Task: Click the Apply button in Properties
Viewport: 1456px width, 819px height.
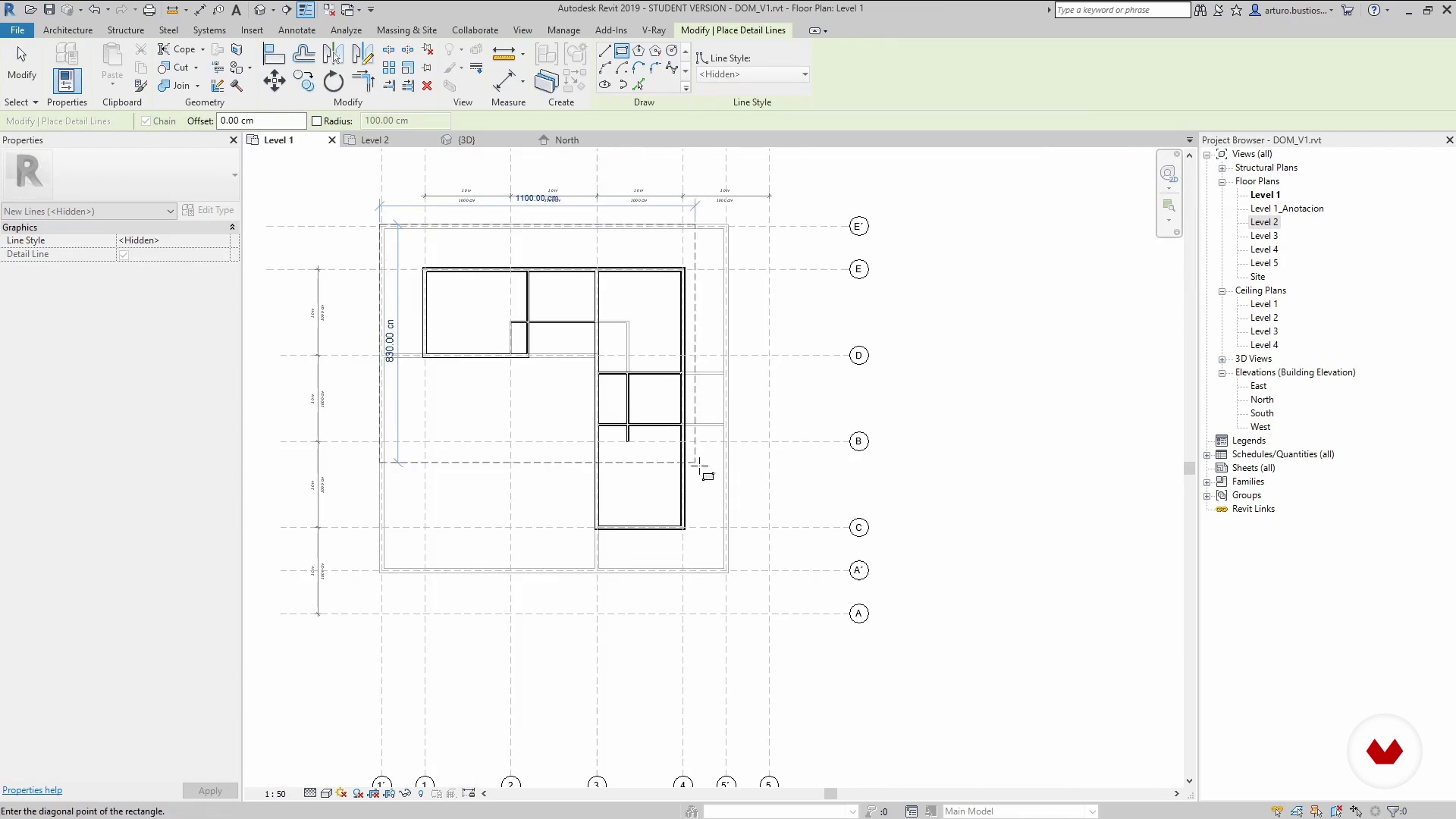Action: click(x=210, y=791)
